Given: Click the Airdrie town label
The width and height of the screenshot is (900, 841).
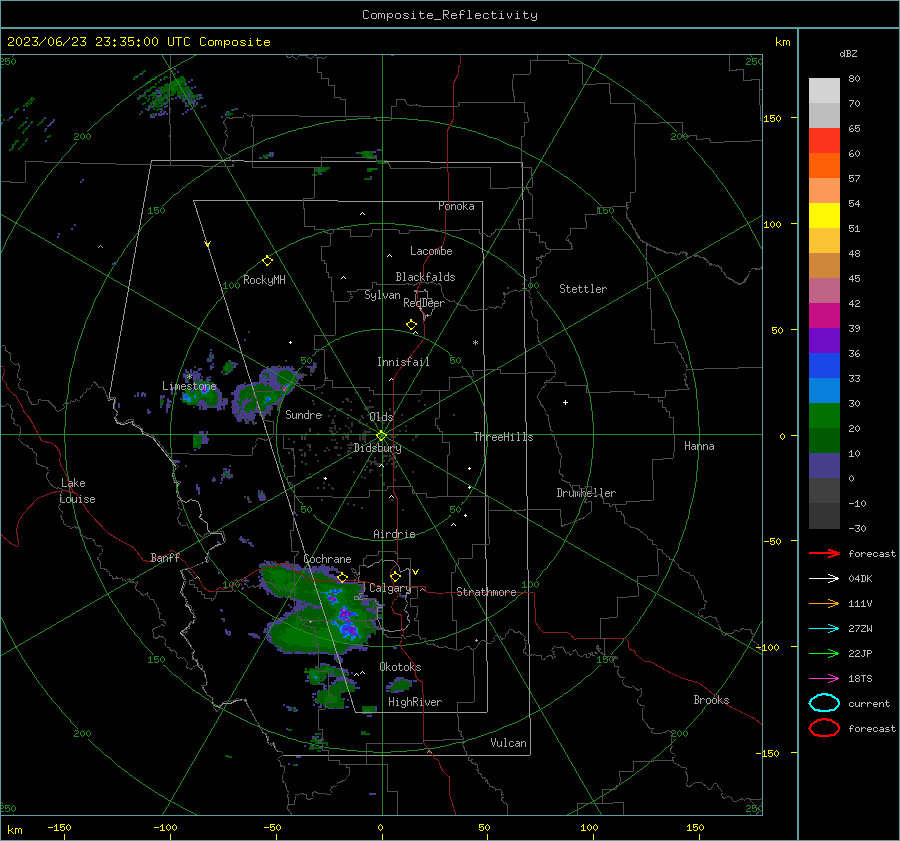Looking at the screenshot, I should pyautogui.click(x=394, y=534).
